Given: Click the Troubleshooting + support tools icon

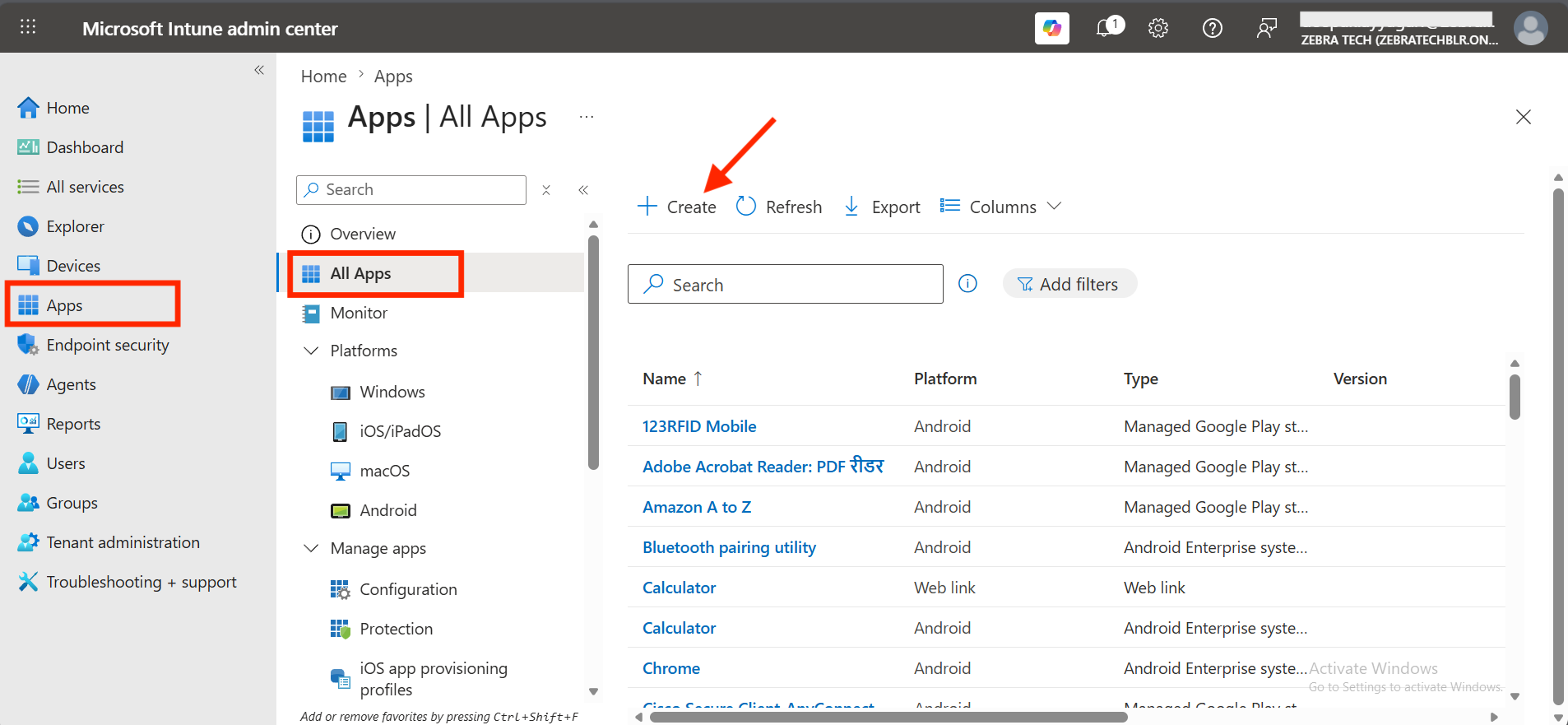Looking at the screenshot, I should 28,582.
